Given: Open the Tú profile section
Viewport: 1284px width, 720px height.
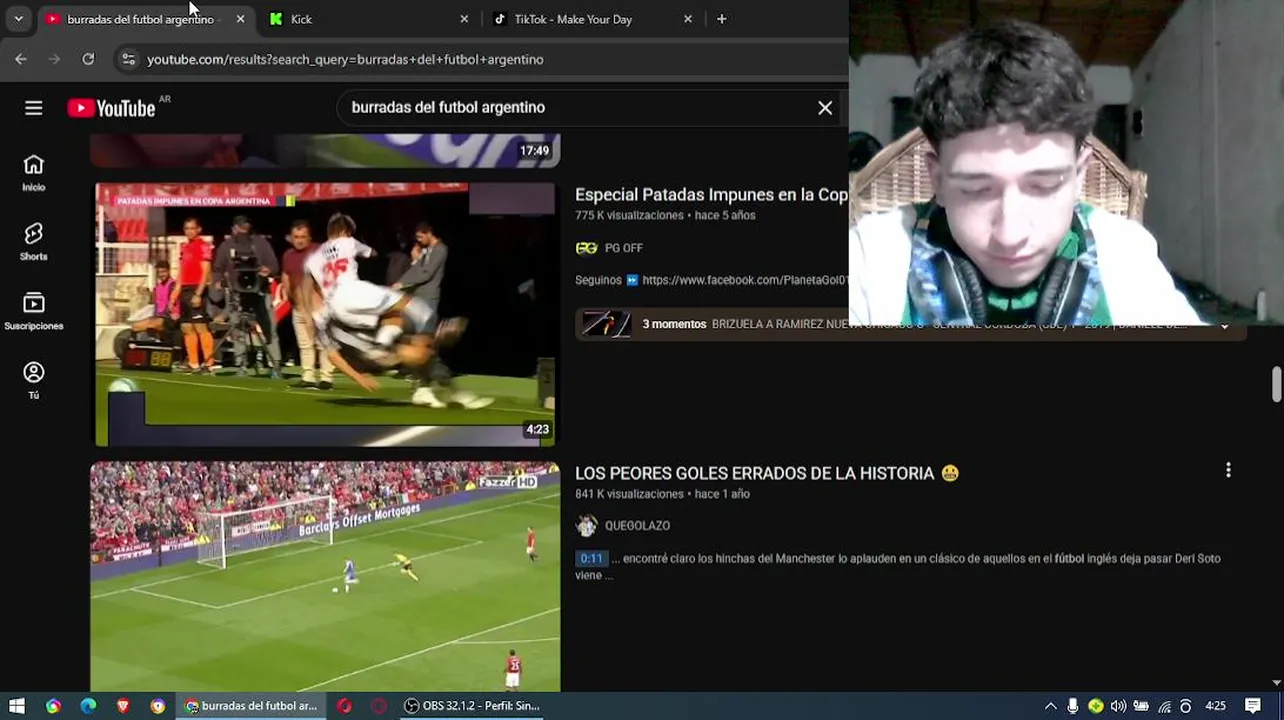Looking at the screenshot, I should tap(34, 380).
